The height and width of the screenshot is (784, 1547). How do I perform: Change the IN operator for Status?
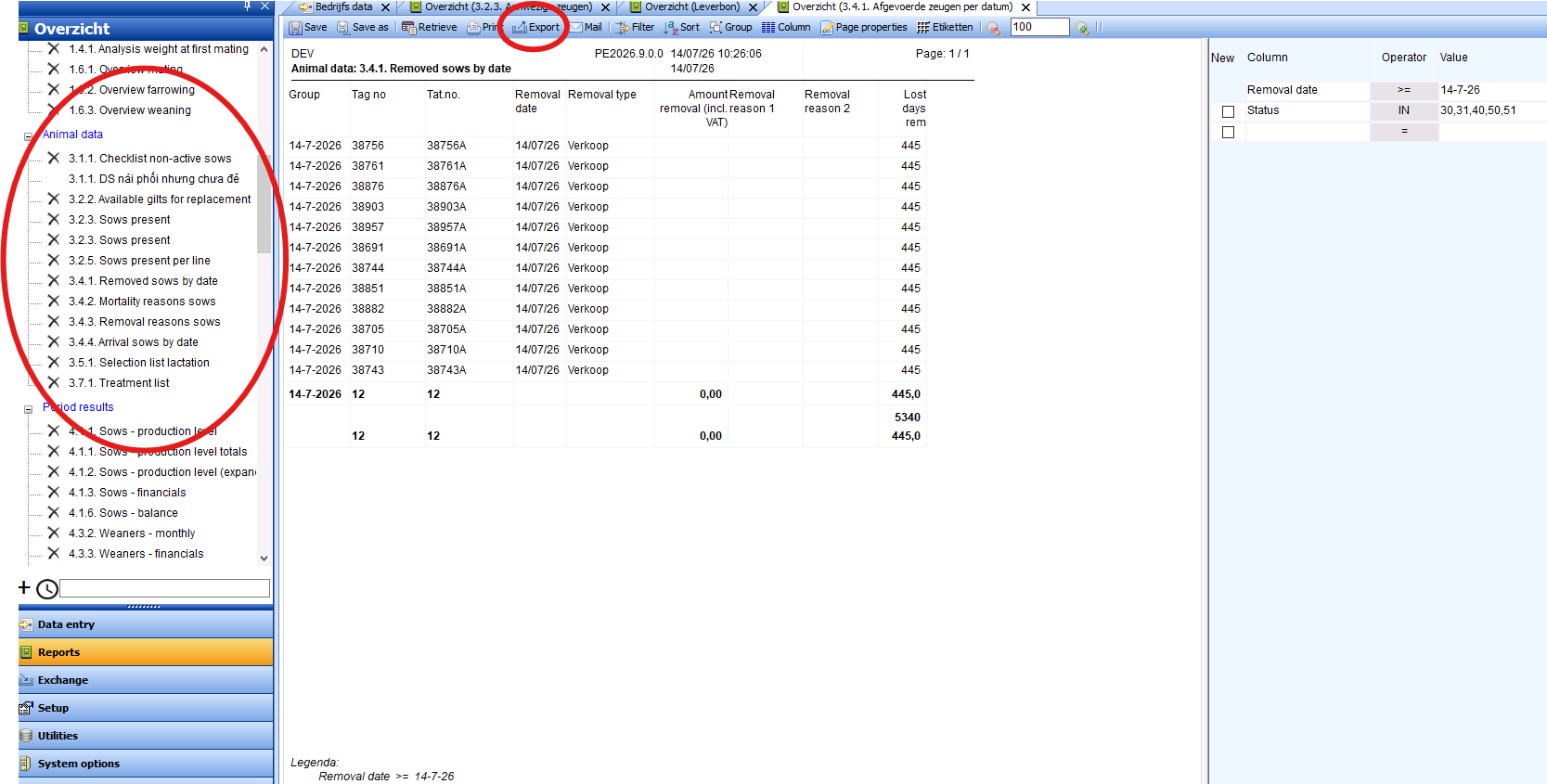(1404, 110)
